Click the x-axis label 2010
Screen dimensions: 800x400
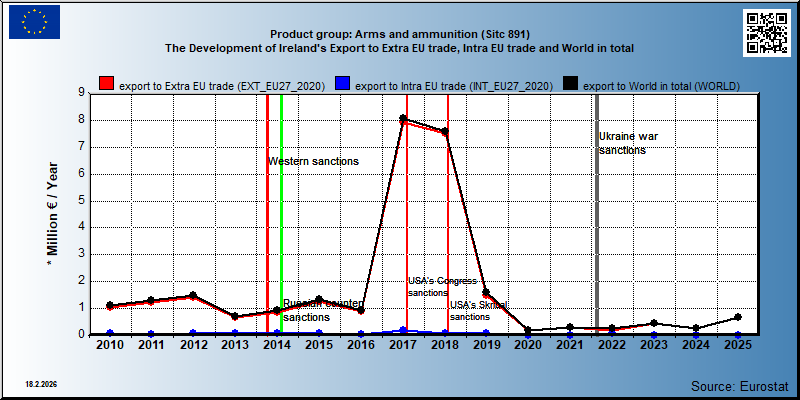tap(110, 345)
